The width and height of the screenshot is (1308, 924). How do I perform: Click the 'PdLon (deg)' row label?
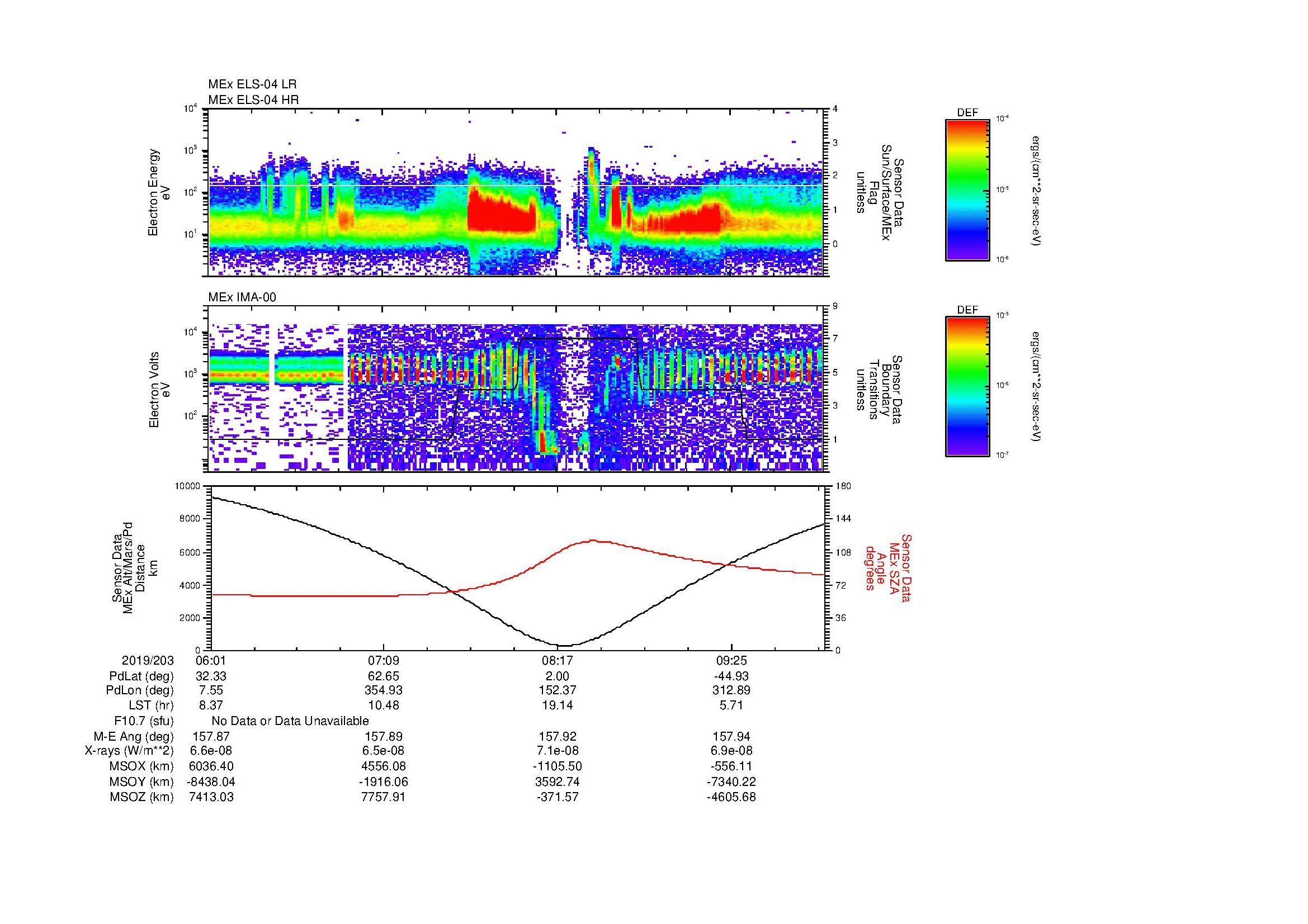click(x=140, y=690)
